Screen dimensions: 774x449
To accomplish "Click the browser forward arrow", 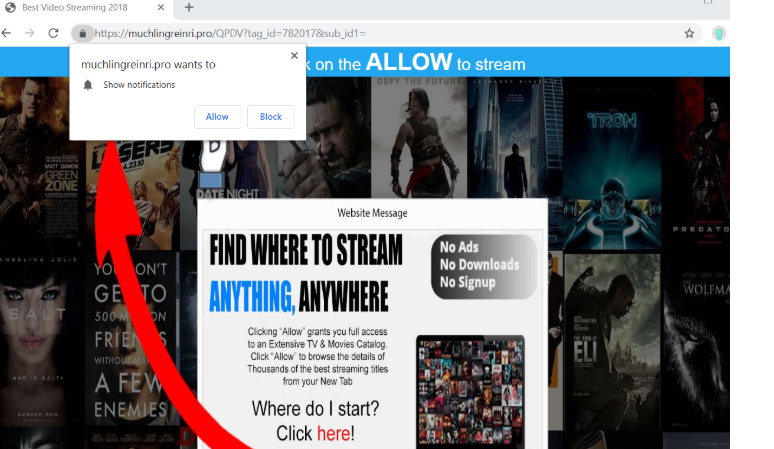I will tap(30, 33).
